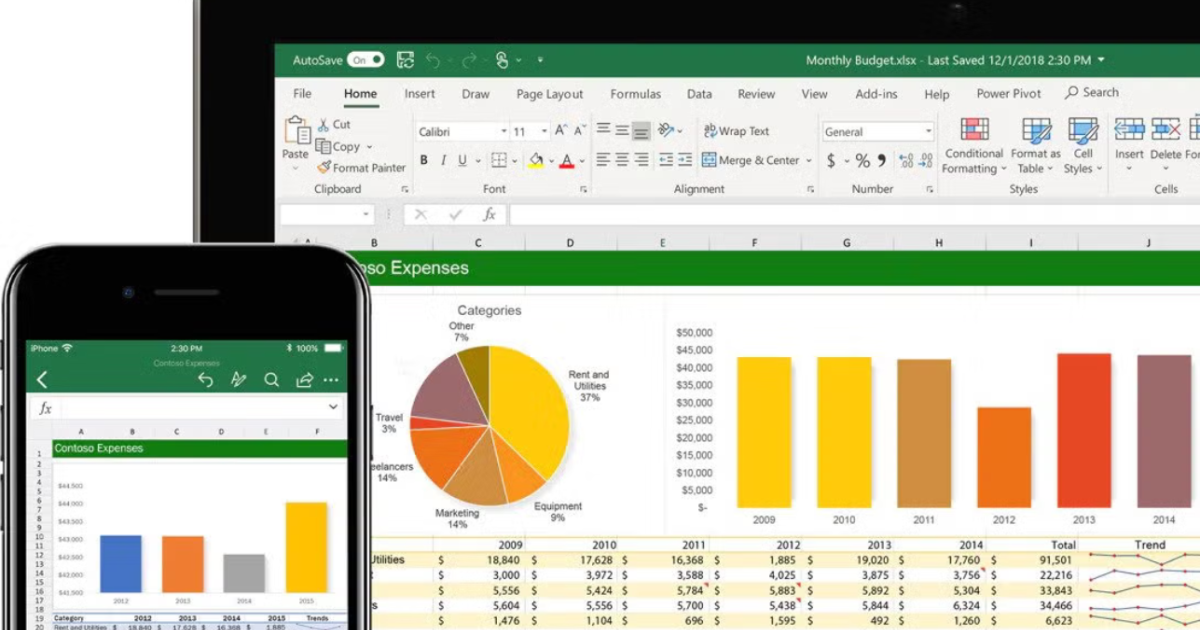Click Format Painter brush
Image resolution: width=1200 pixels, height=630 pixels.
pos(324,168)
